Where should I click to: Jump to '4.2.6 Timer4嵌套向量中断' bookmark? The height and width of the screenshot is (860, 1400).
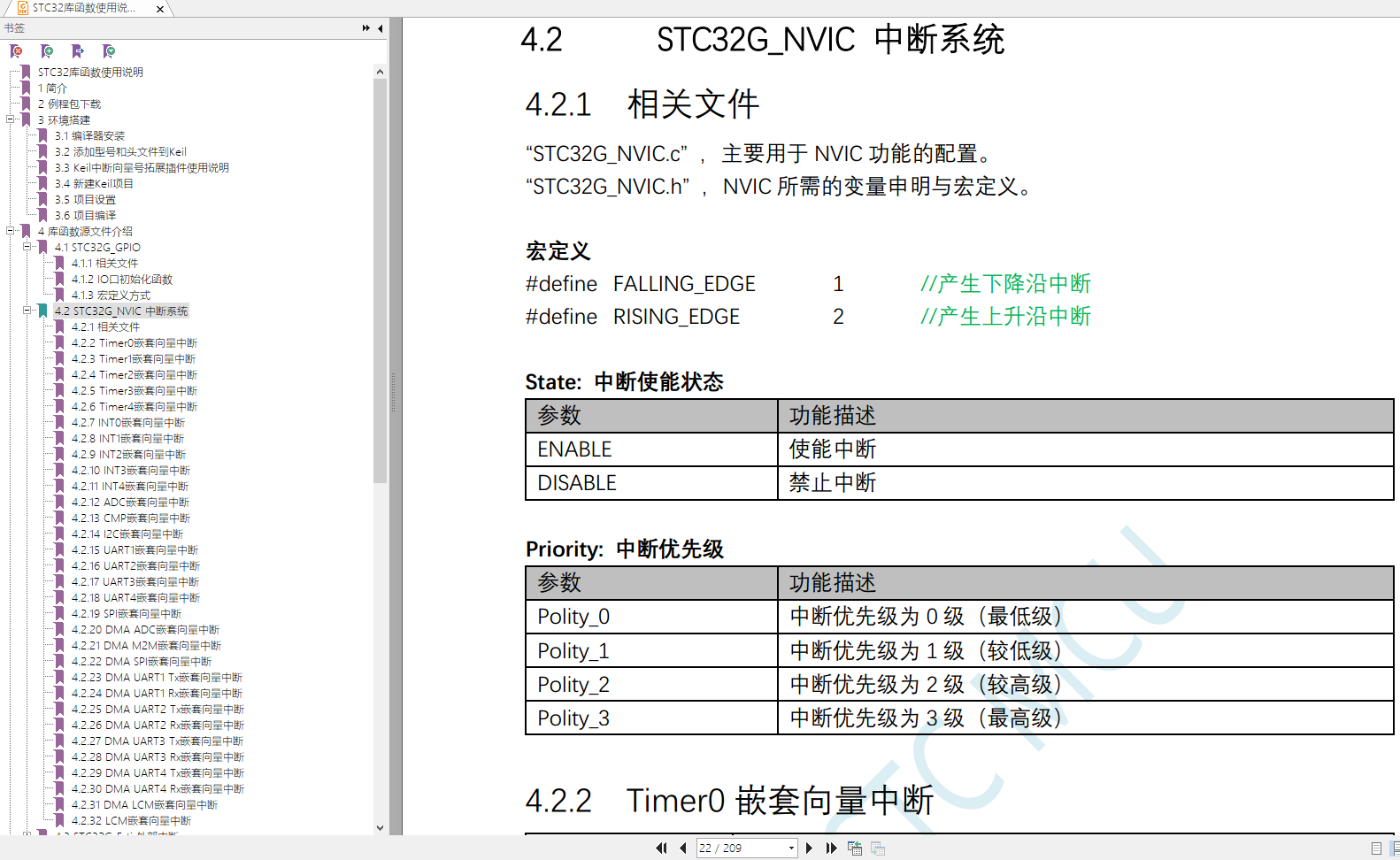(135, 406)
